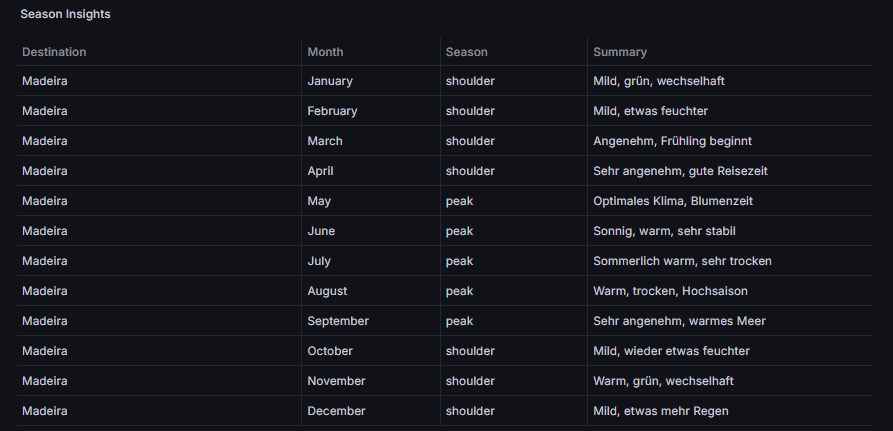
Task: Click the "Mild, etwas mehr Regen" summary
Action: point(661,411)
